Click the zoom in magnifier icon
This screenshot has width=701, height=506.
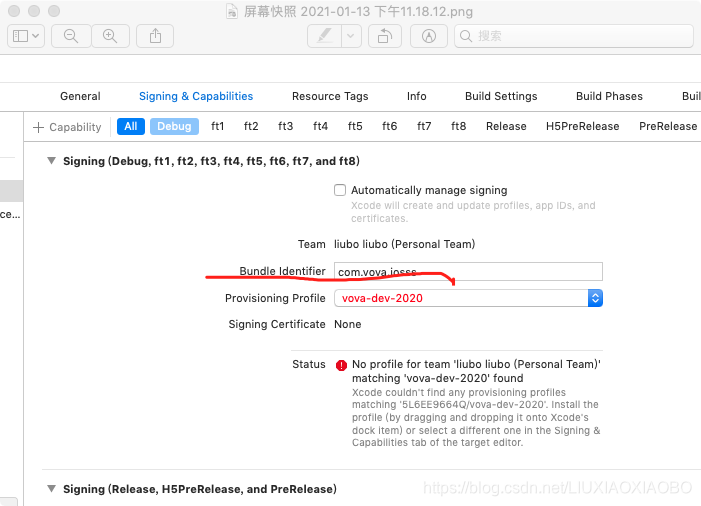tap(110, 36)
